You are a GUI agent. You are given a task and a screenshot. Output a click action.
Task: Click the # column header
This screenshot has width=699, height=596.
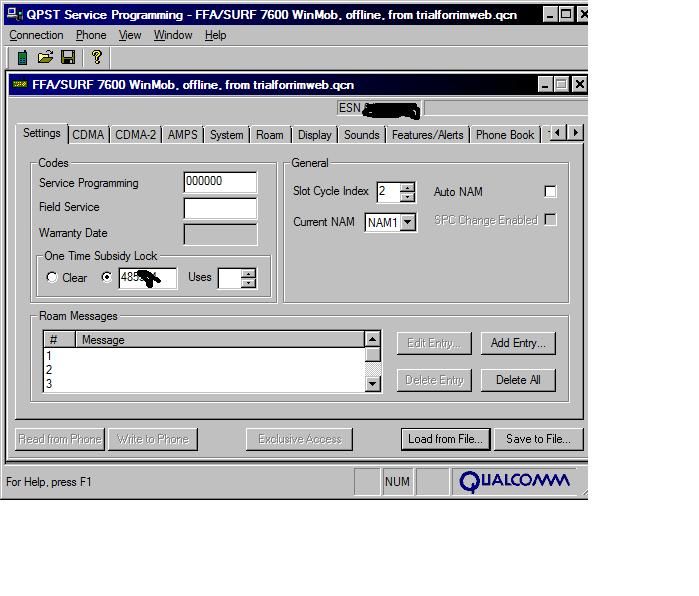click(59, 340)
